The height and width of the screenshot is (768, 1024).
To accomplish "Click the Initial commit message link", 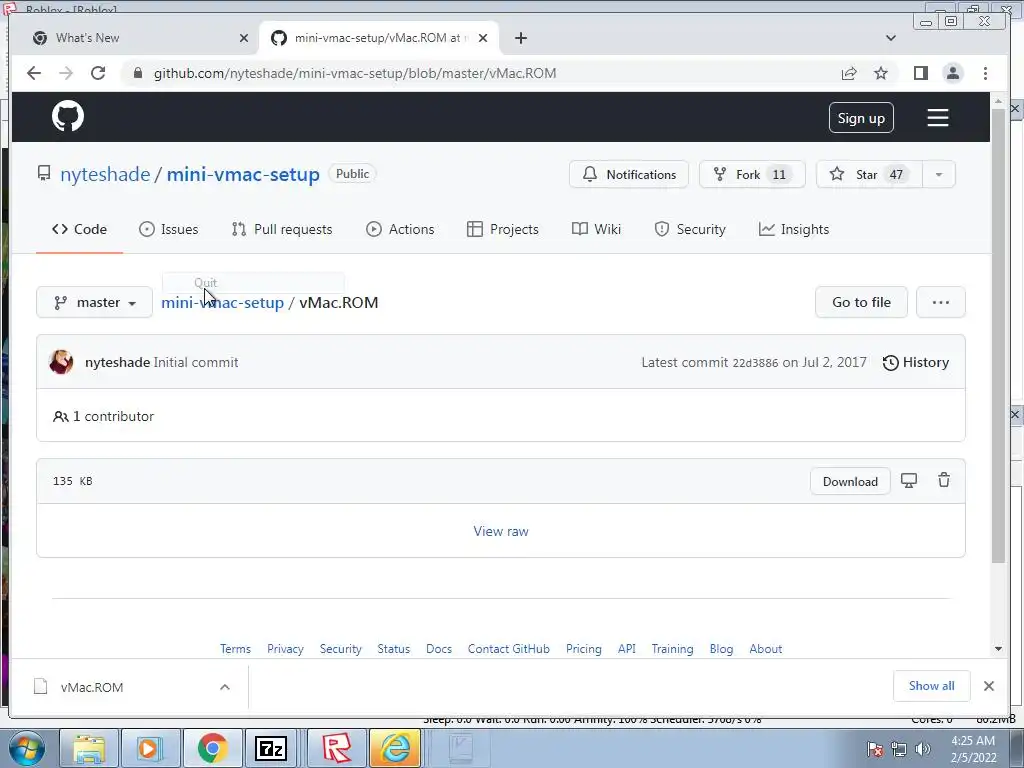I will tap(196, 362).
